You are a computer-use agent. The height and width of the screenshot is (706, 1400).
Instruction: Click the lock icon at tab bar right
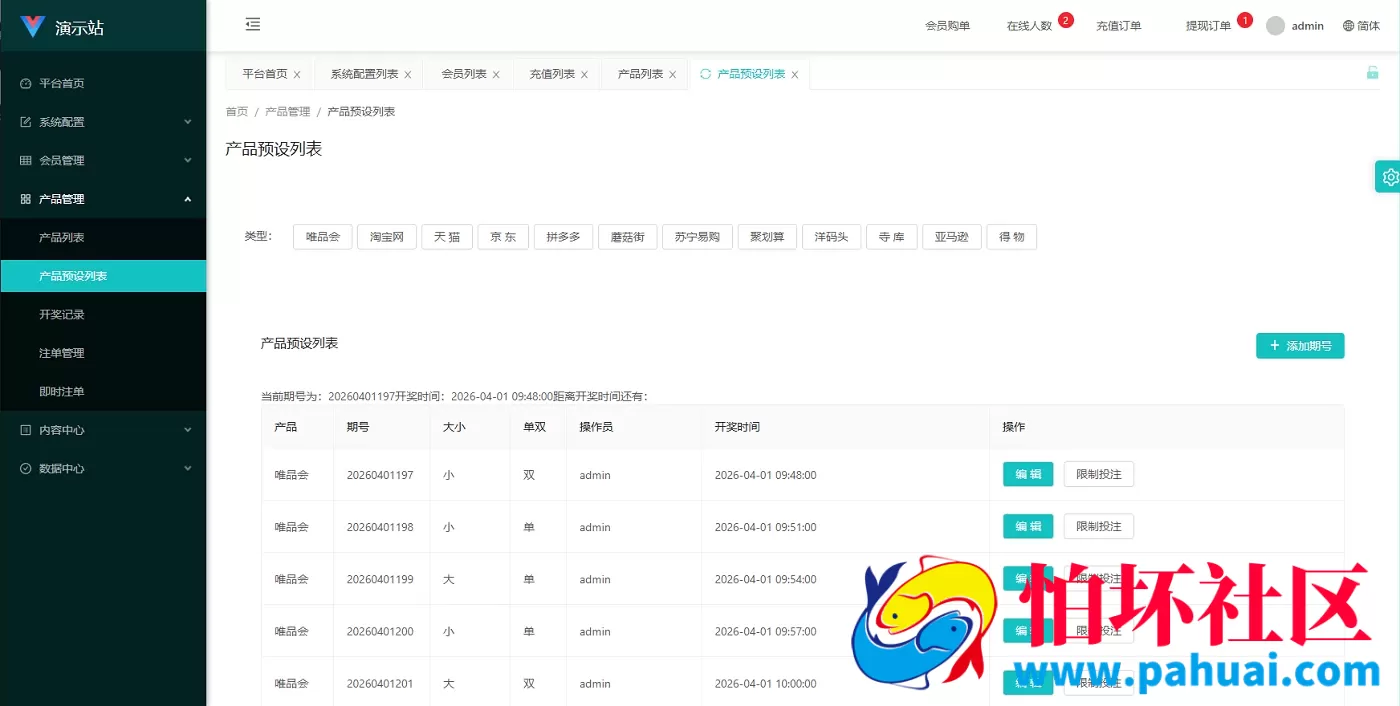1373,72
